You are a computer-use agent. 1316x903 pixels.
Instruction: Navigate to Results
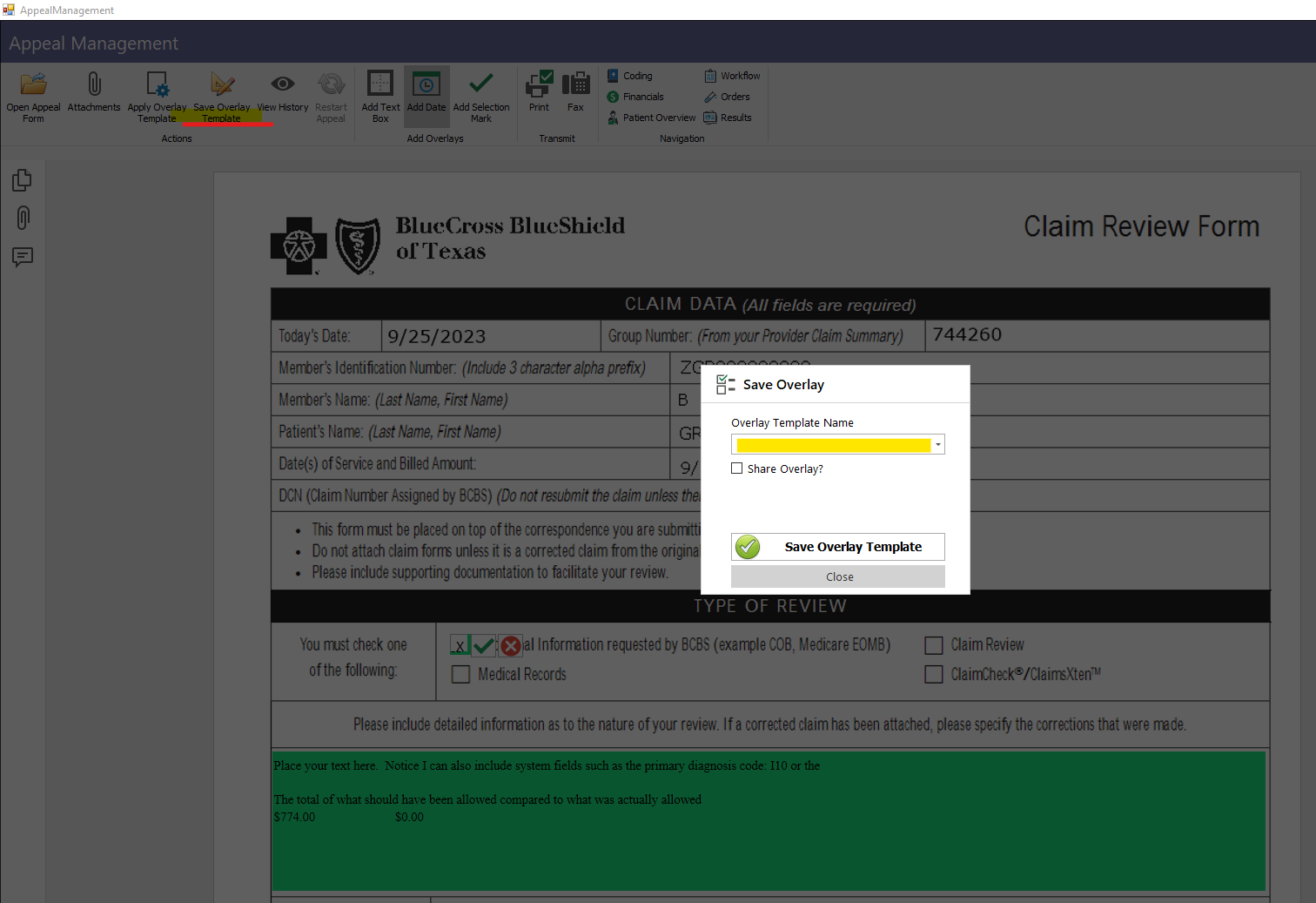(728, 118)
